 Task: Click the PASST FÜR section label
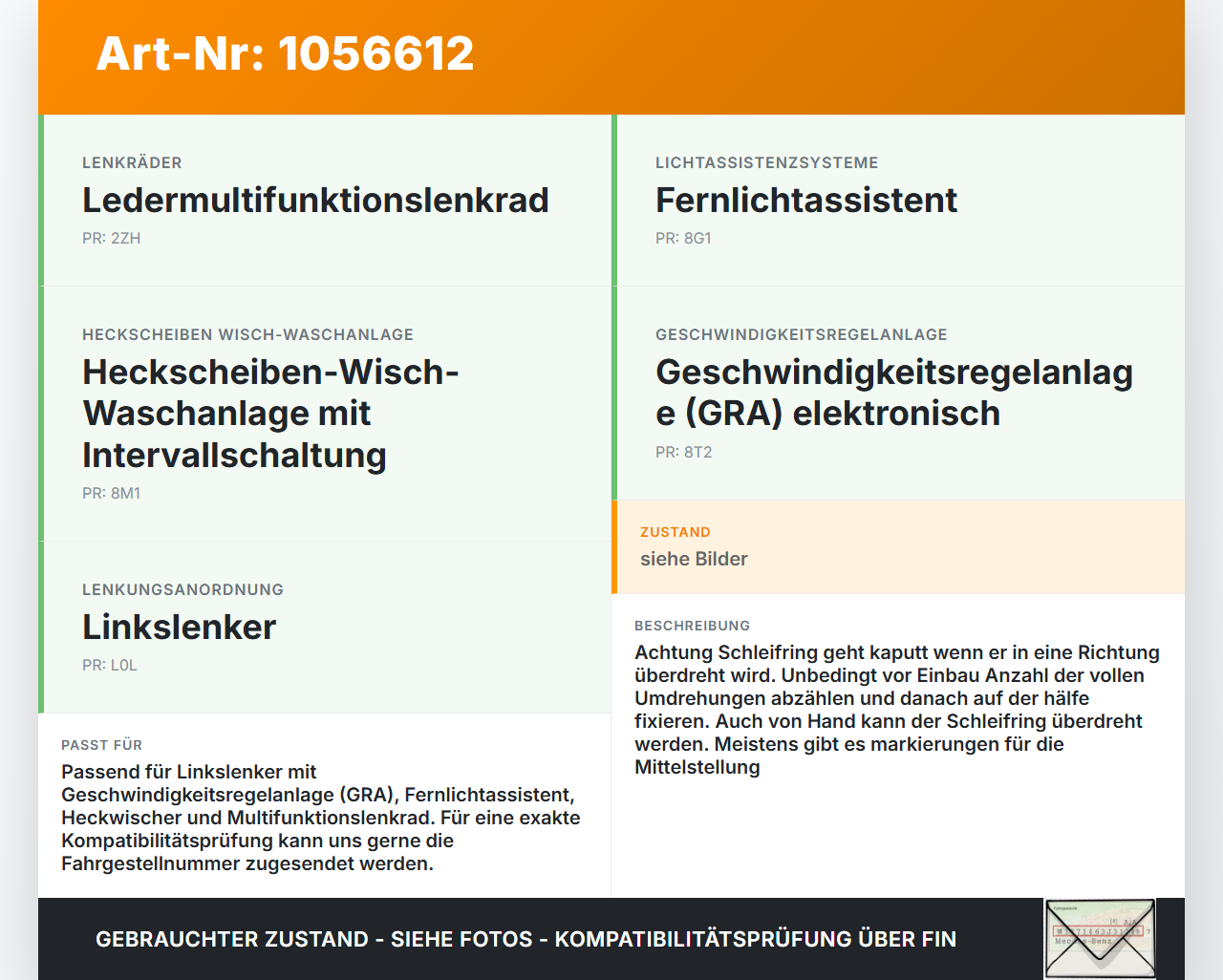(x=101, y=745)
